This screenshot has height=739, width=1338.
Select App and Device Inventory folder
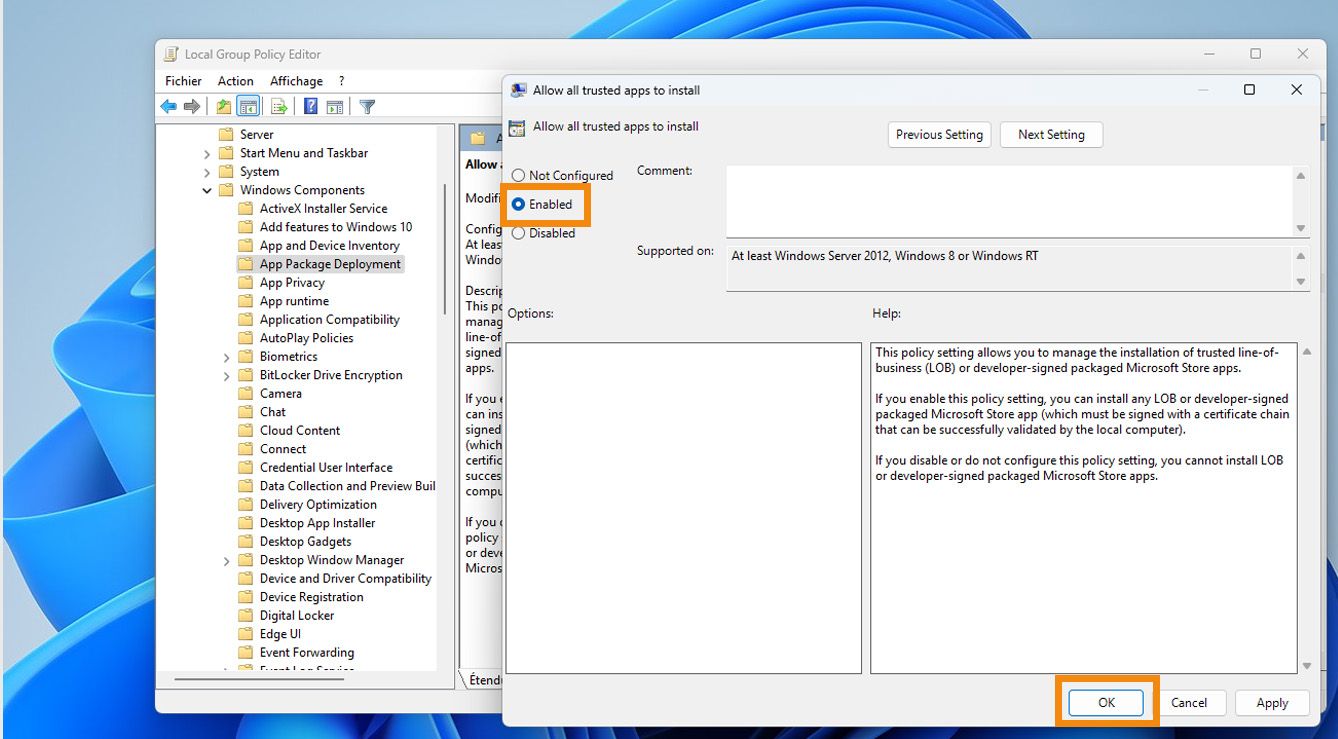[330, 246]
